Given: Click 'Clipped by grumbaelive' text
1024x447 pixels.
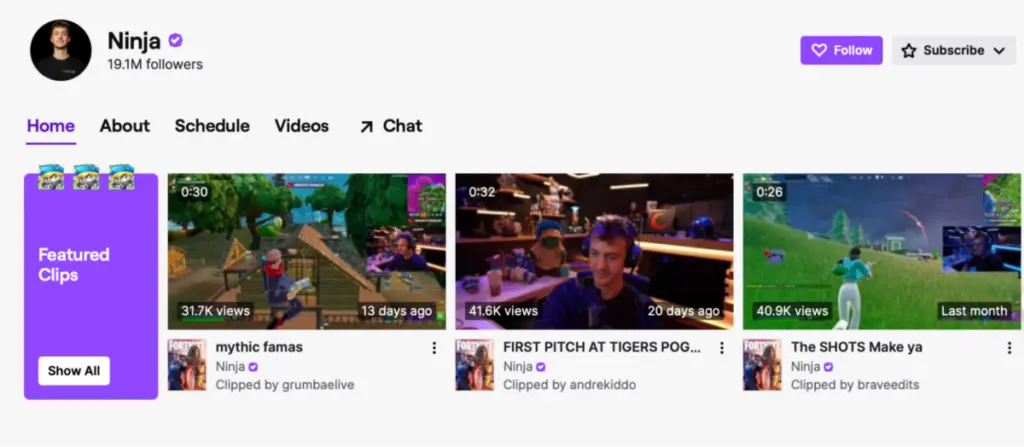Looking at the screenshot, I should point(285,385).
